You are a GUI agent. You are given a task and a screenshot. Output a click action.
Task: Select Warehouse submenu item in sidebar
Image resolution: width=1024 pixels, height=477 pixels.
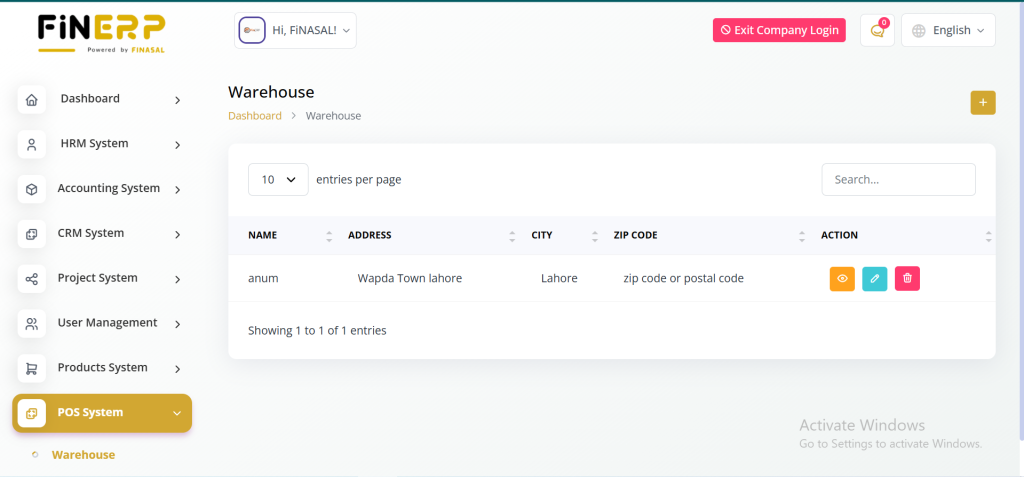83,455
